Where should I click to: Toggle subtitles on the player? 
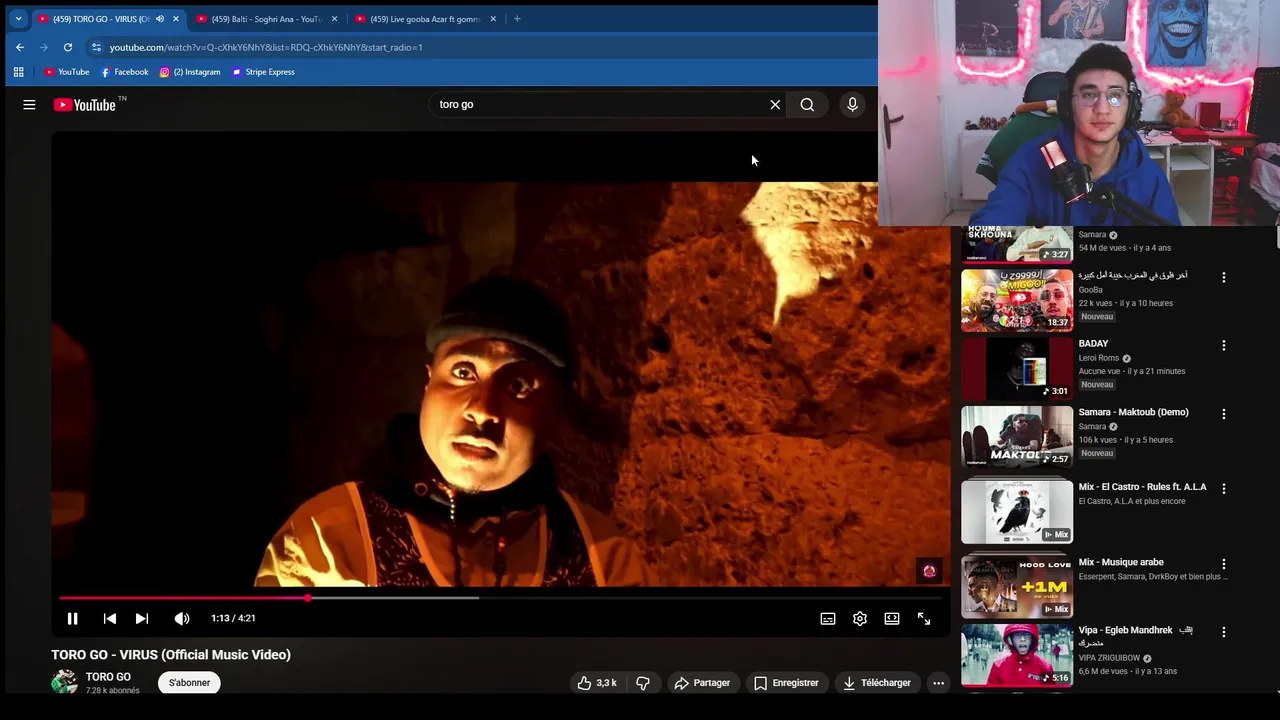[x=828, y=618]
